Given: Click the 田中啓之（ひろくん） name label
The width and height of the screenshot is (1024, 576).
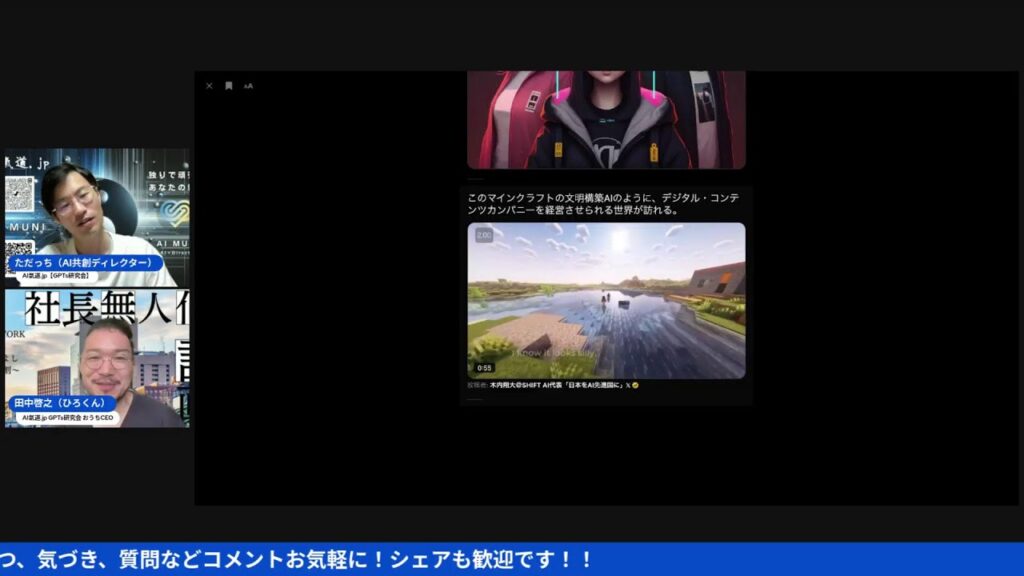Looking at the screenshot, I should coord(63,403).
